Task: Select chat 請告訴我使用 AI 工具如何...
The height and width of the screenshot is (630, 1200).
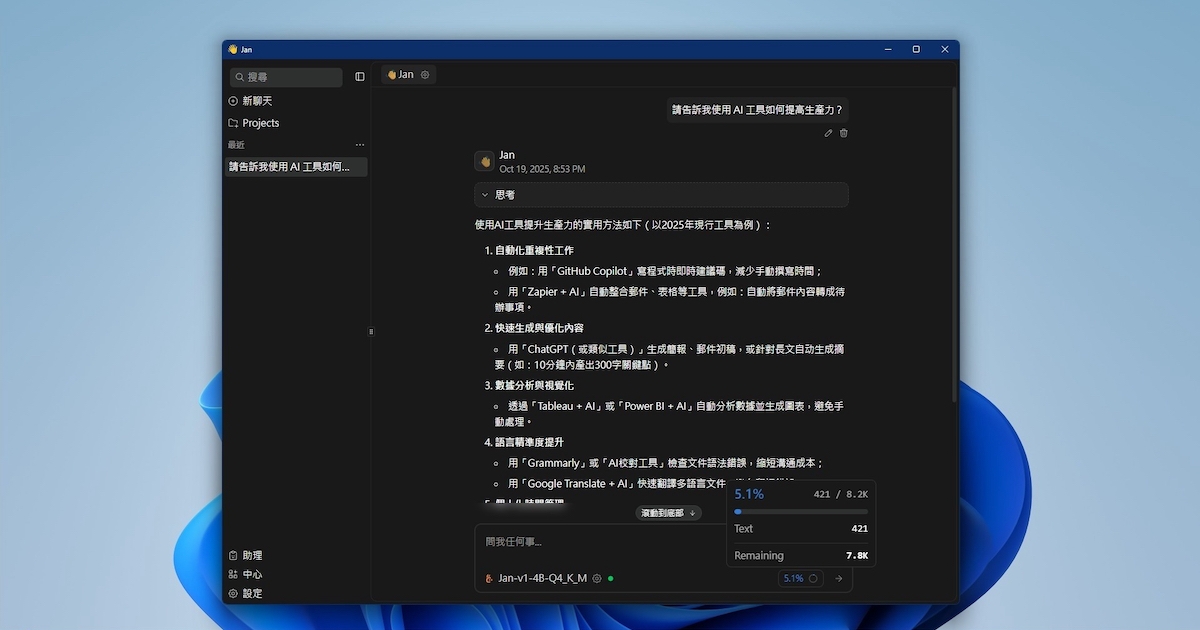Action: click(296, 167)
